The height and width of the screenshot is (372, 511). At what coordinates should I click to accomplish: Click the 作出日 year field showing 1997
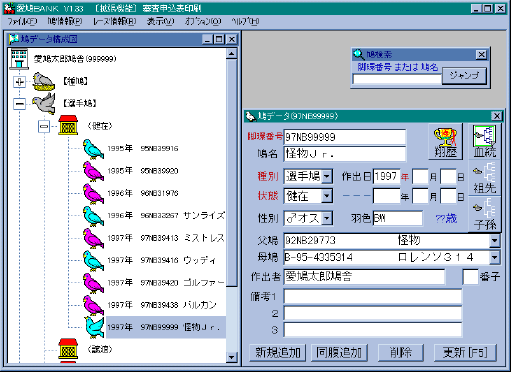387,176
